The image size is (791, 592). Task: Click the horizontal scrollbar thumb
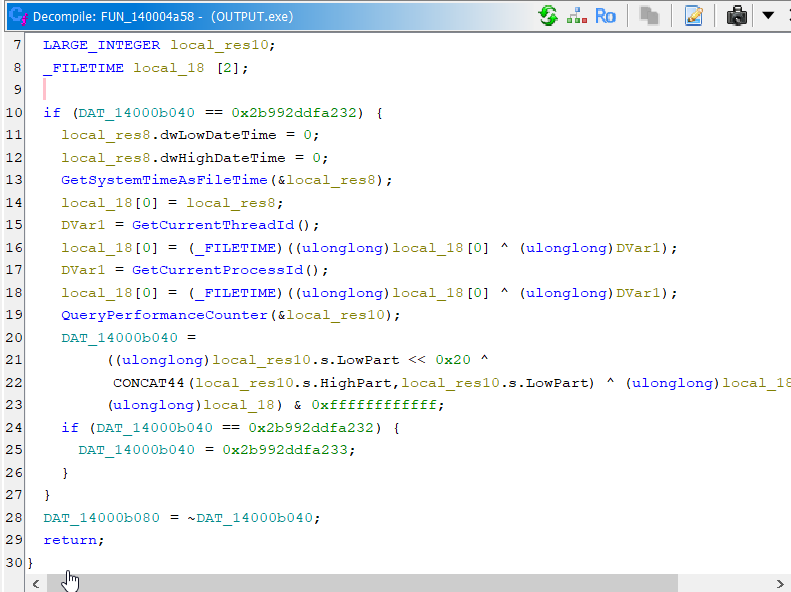(x=360, y=583)
